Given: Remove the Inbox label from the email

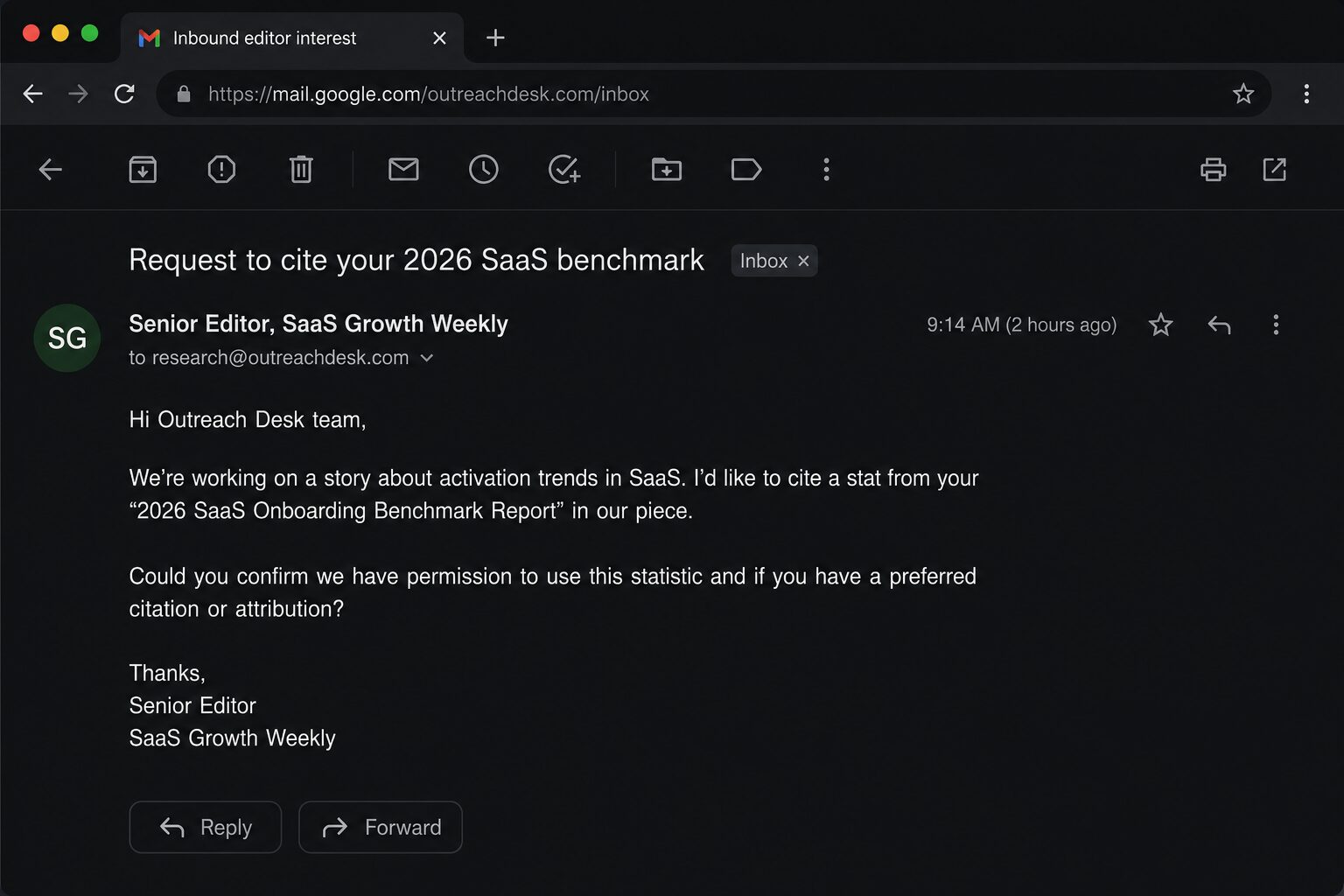Looking at the screenshot, I should click(x=803, y=261).
